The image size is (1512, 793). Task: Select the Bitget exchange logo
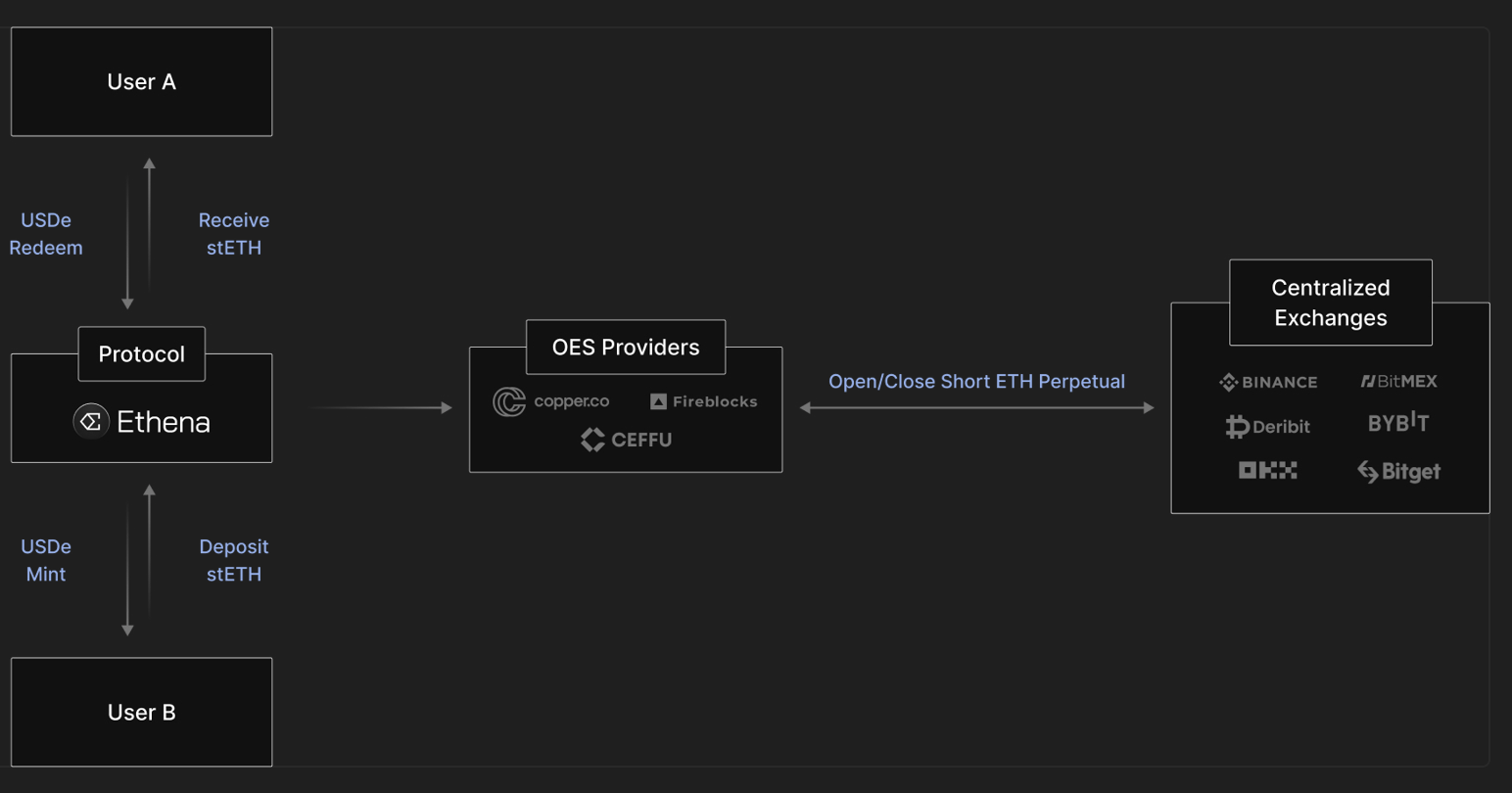click(x=1398, y=472)
